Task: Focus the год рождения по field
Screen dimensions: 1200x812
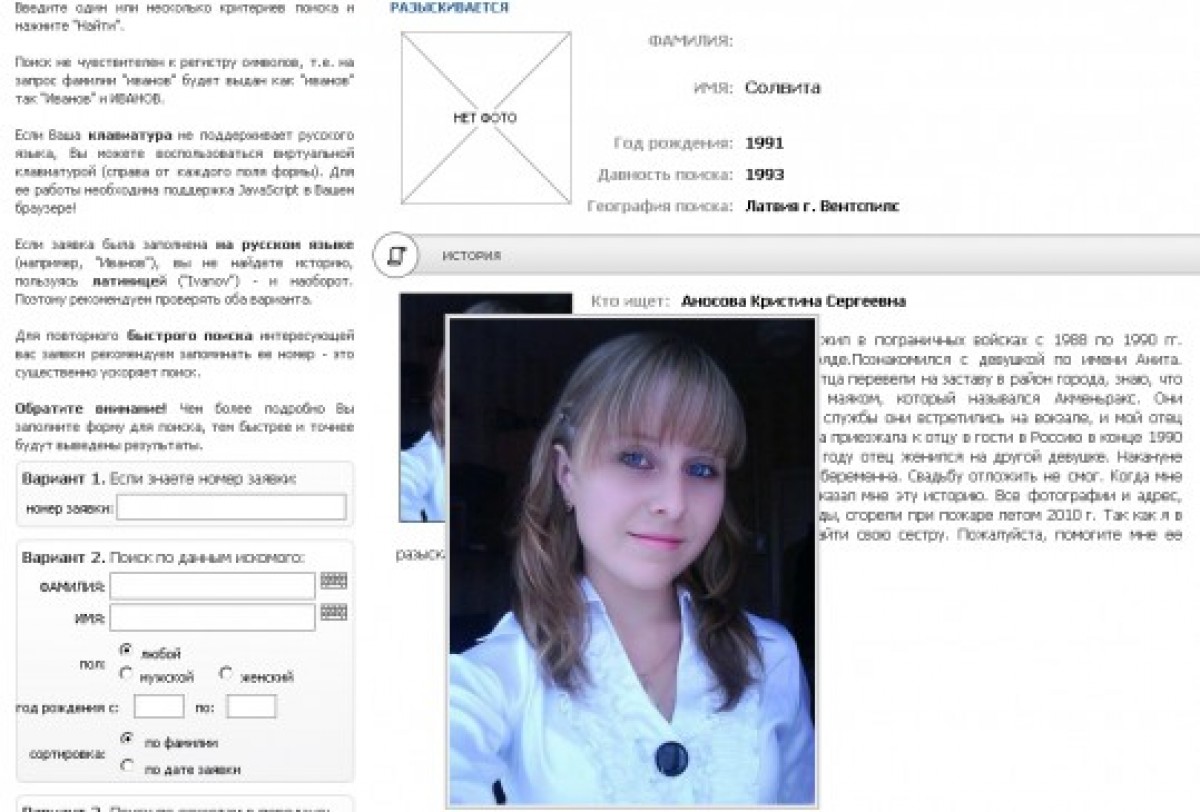Action: (251, 706)
